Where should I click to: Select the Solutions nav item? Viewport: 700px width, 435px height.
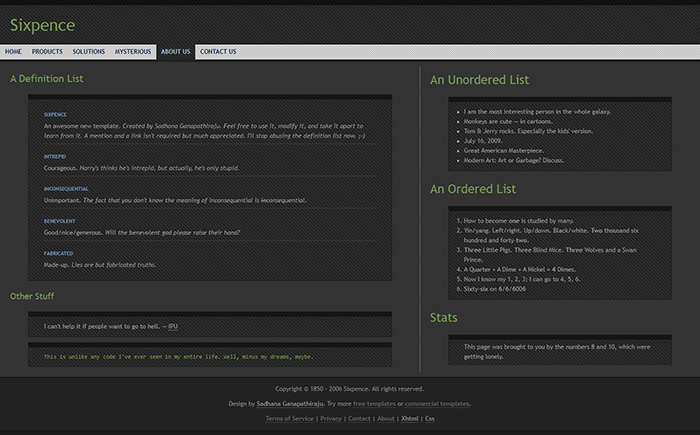pyautogui.click(x=89, y=52)
